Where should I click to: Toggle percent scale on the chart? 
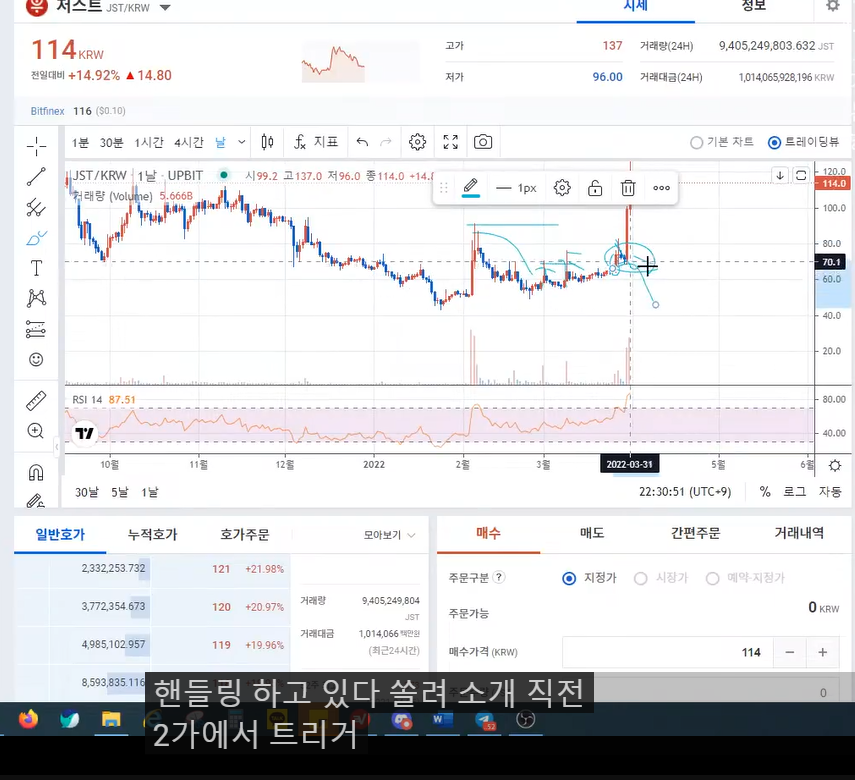coord(765,492)
